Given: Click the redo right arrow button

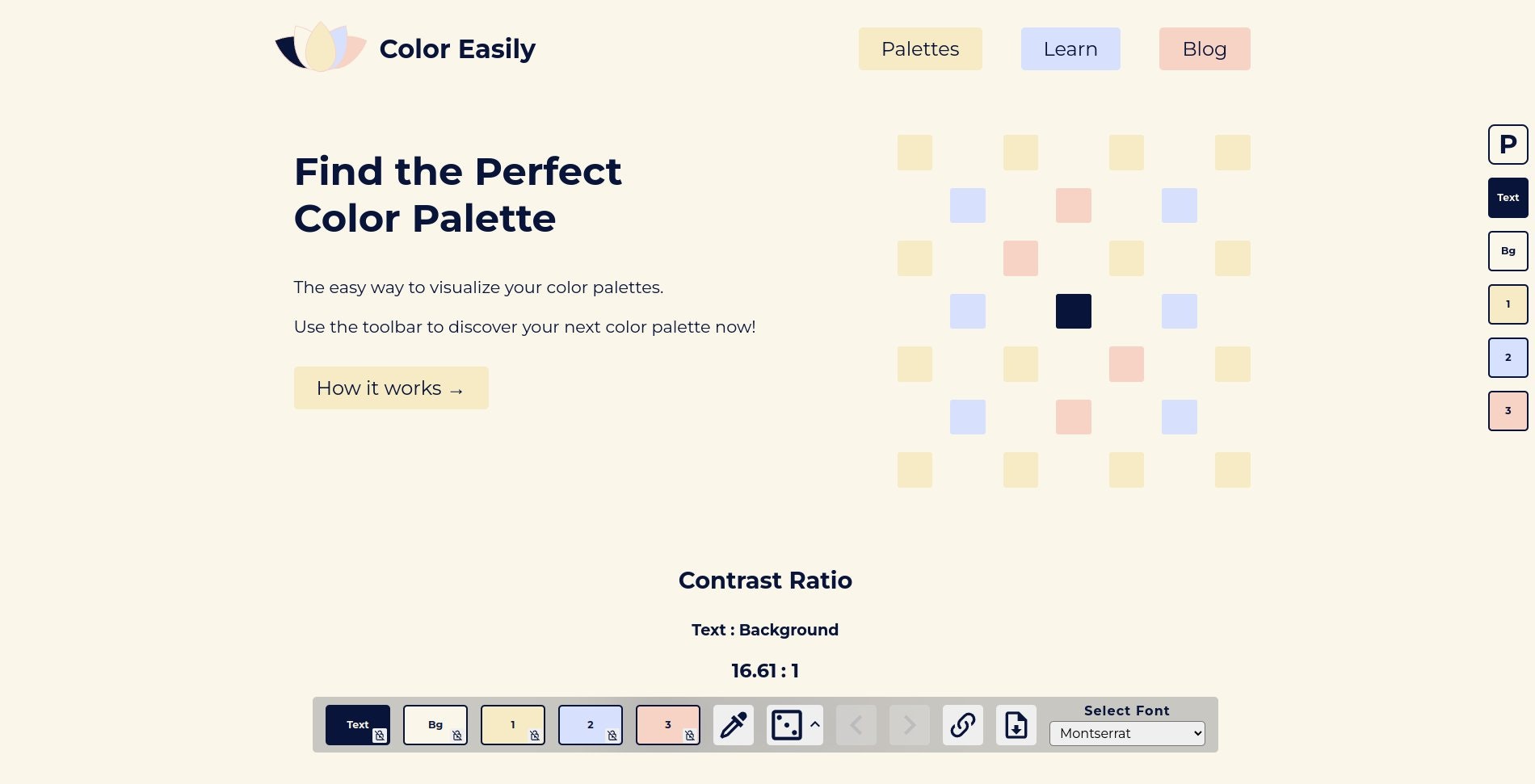Looking at the screenshot, I should (910, 725).
